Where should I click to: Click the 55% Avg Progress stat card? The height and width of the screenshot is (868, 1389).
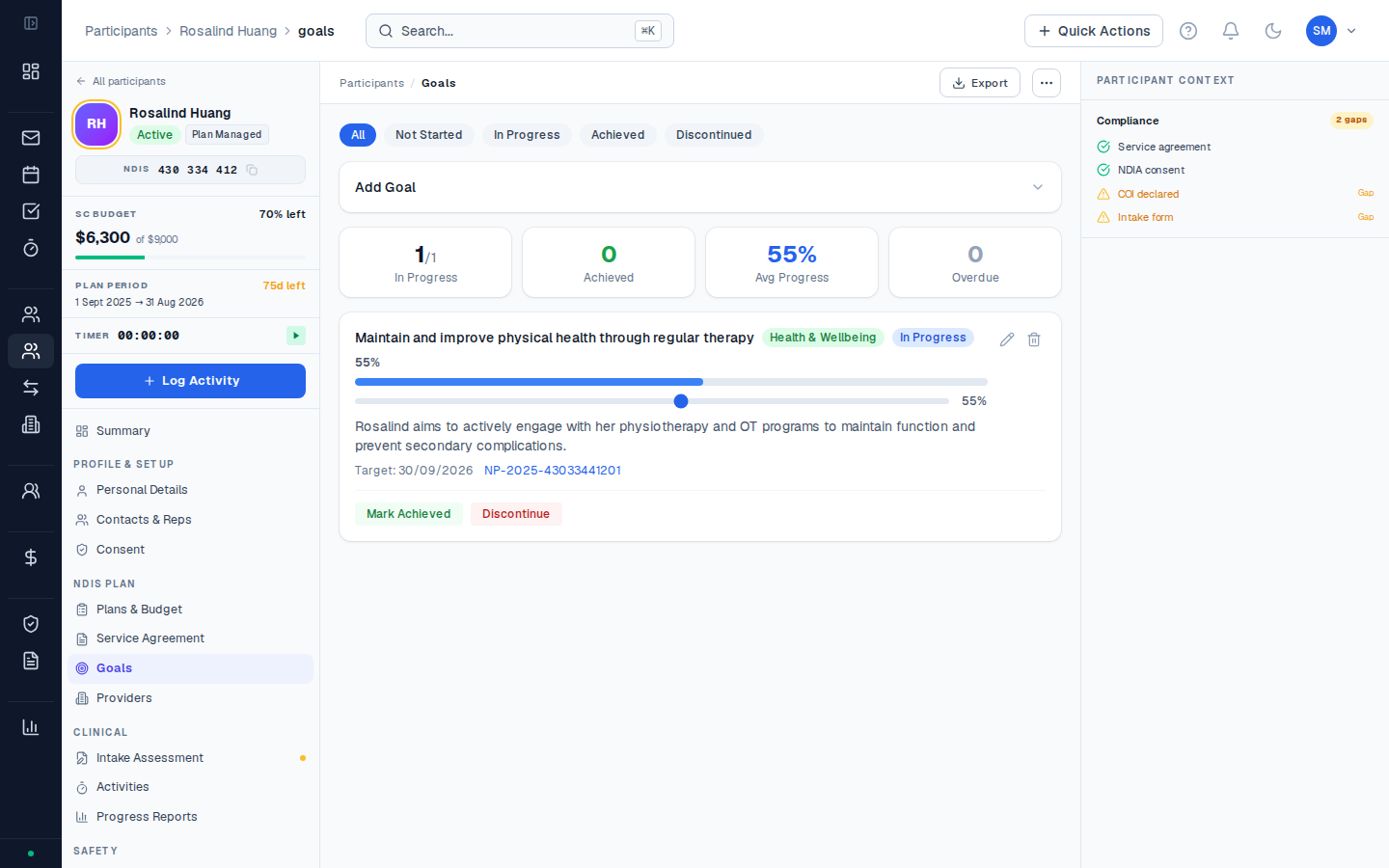click(792, 262)
